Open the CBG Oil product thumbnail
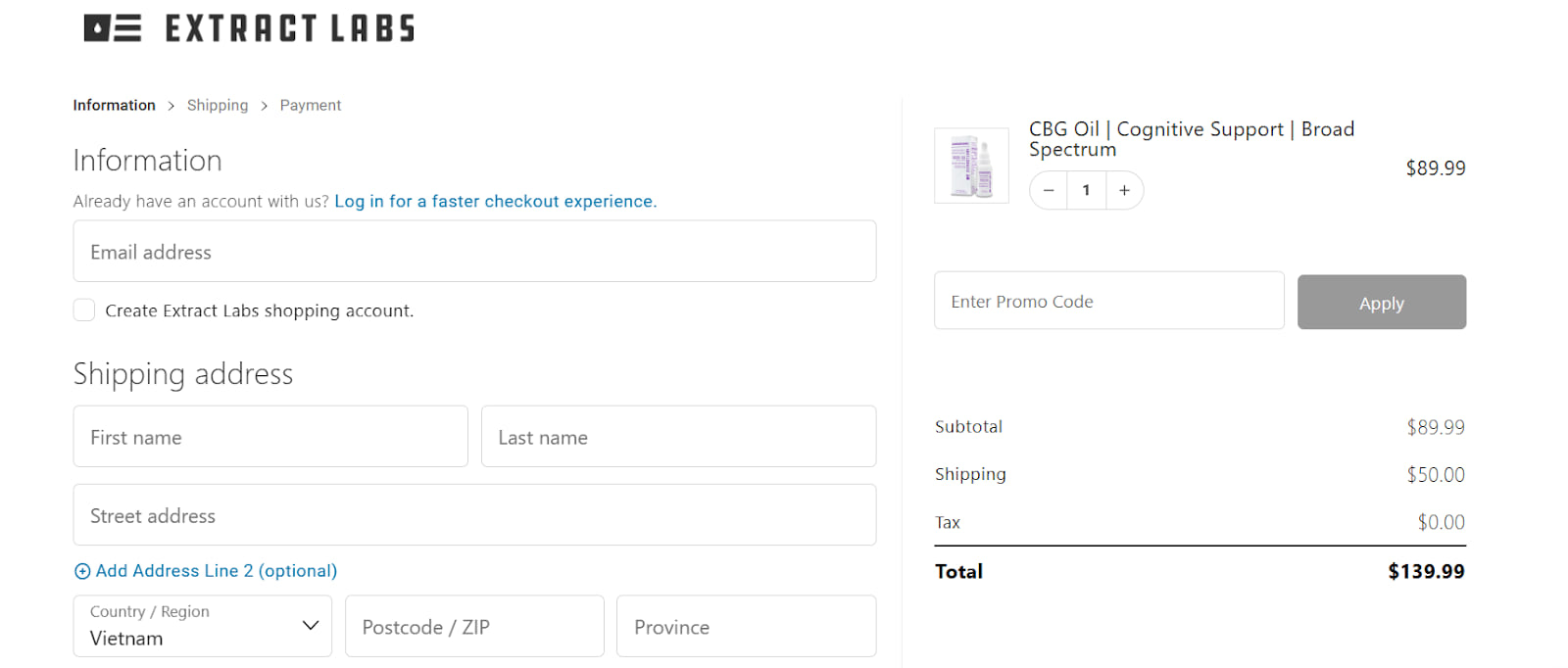Screen dimensions: 1568x668 point(971,166)
